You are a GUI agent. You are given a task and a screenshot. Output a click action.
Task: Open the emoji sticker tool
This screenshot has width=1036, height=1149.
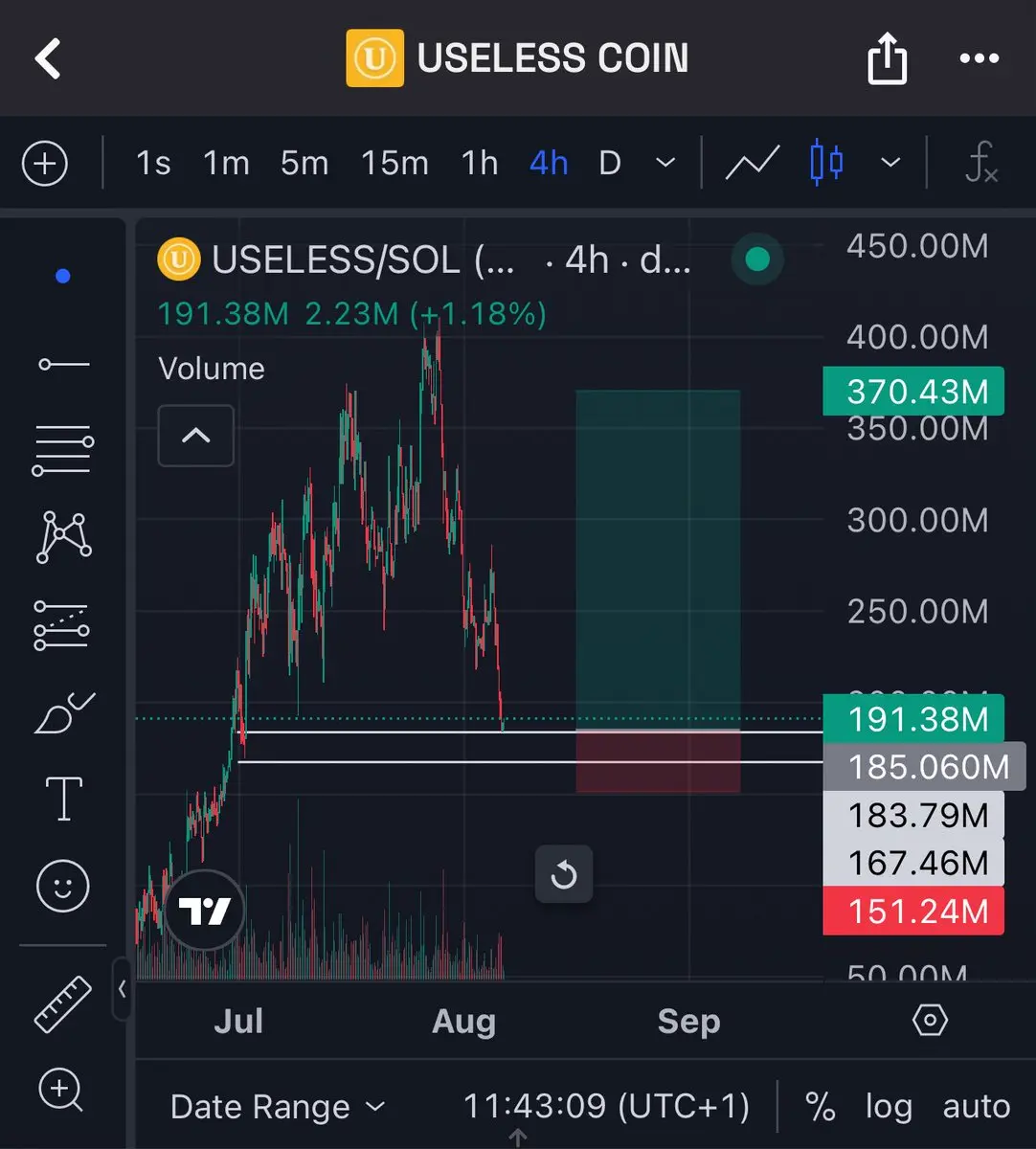tap(63, 886)
